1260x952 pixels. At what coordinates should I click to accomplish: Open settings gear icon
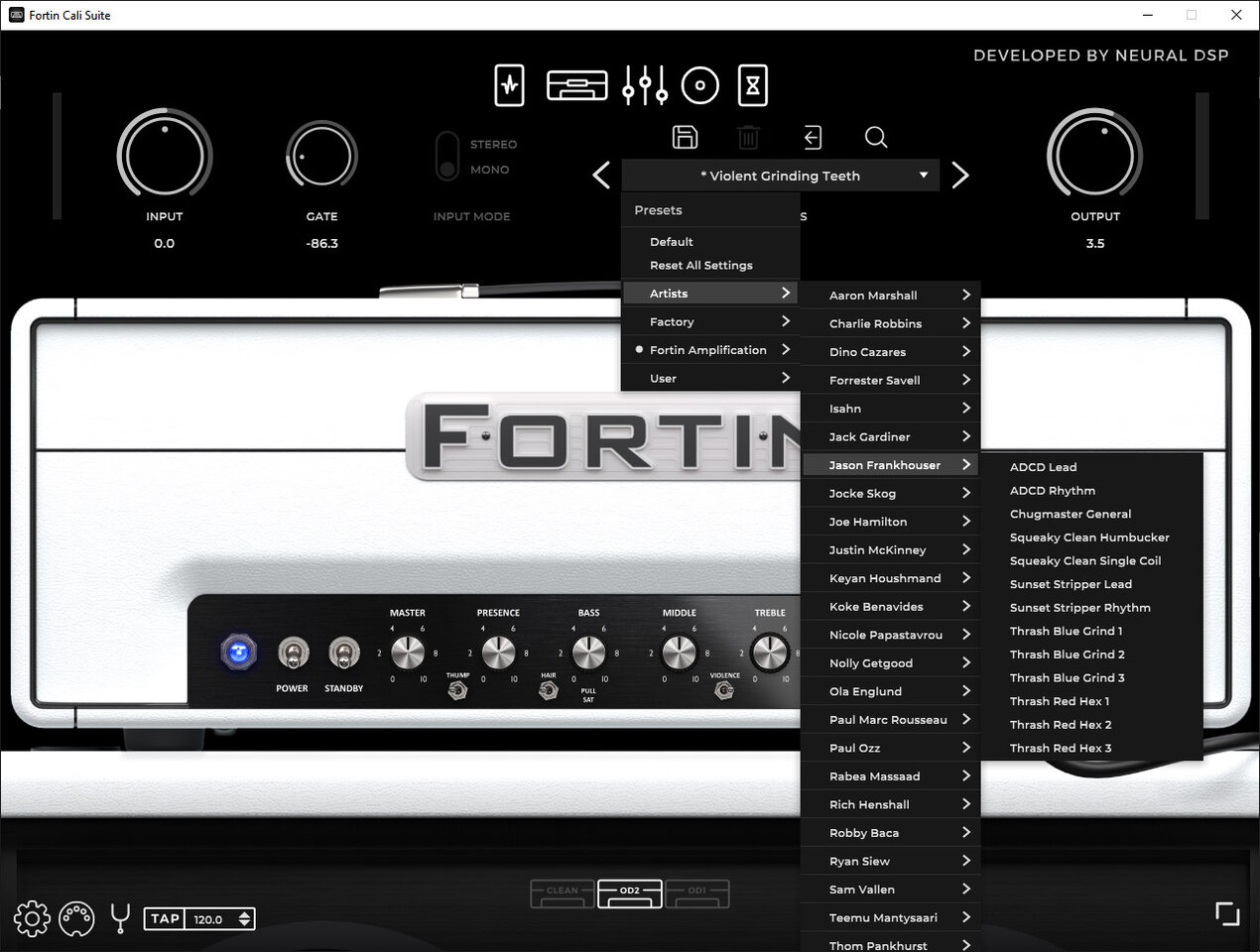(x=32, y=918)
